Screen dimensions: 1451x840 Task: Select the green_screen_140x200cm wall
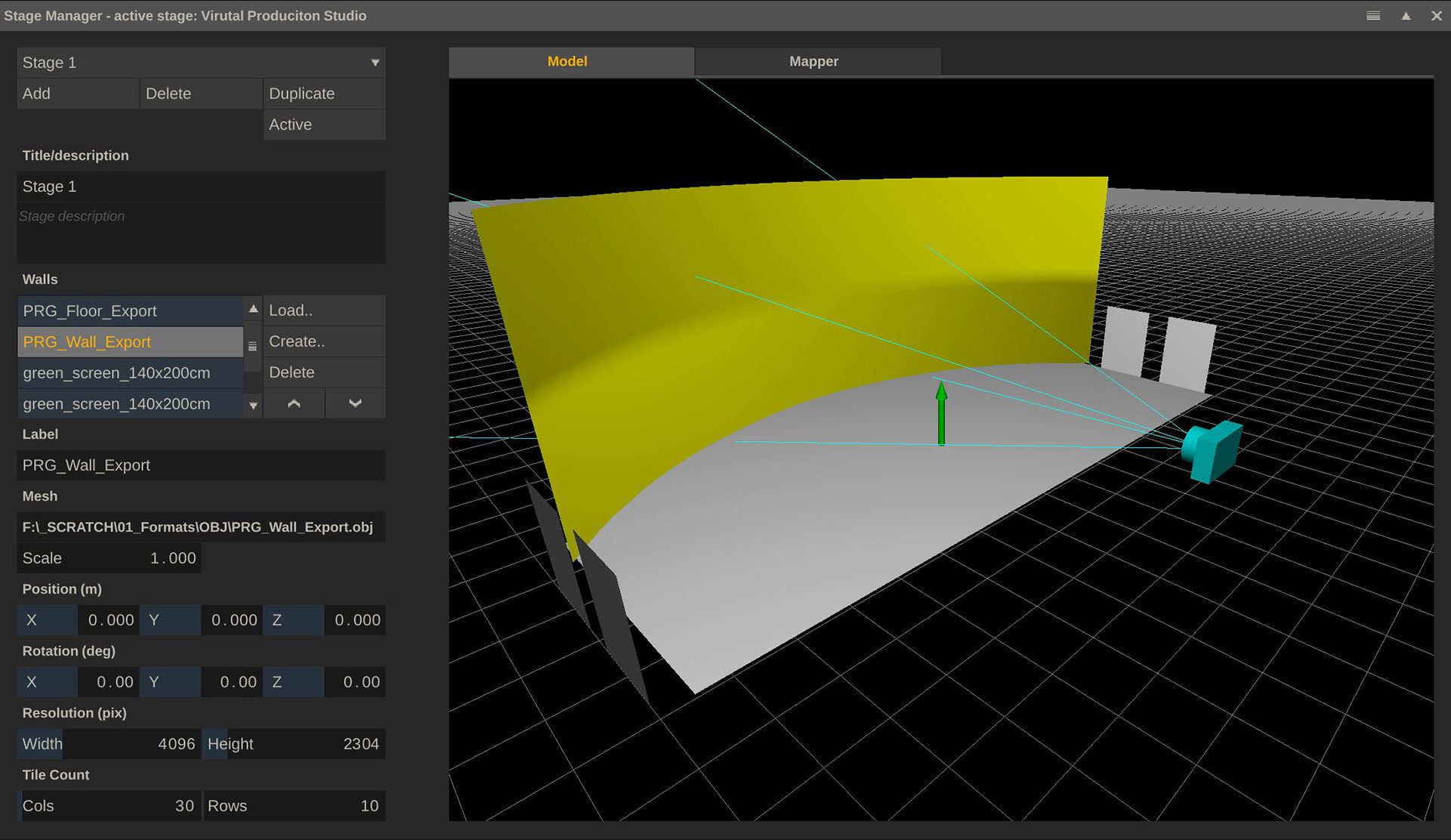tap(130, 372)
